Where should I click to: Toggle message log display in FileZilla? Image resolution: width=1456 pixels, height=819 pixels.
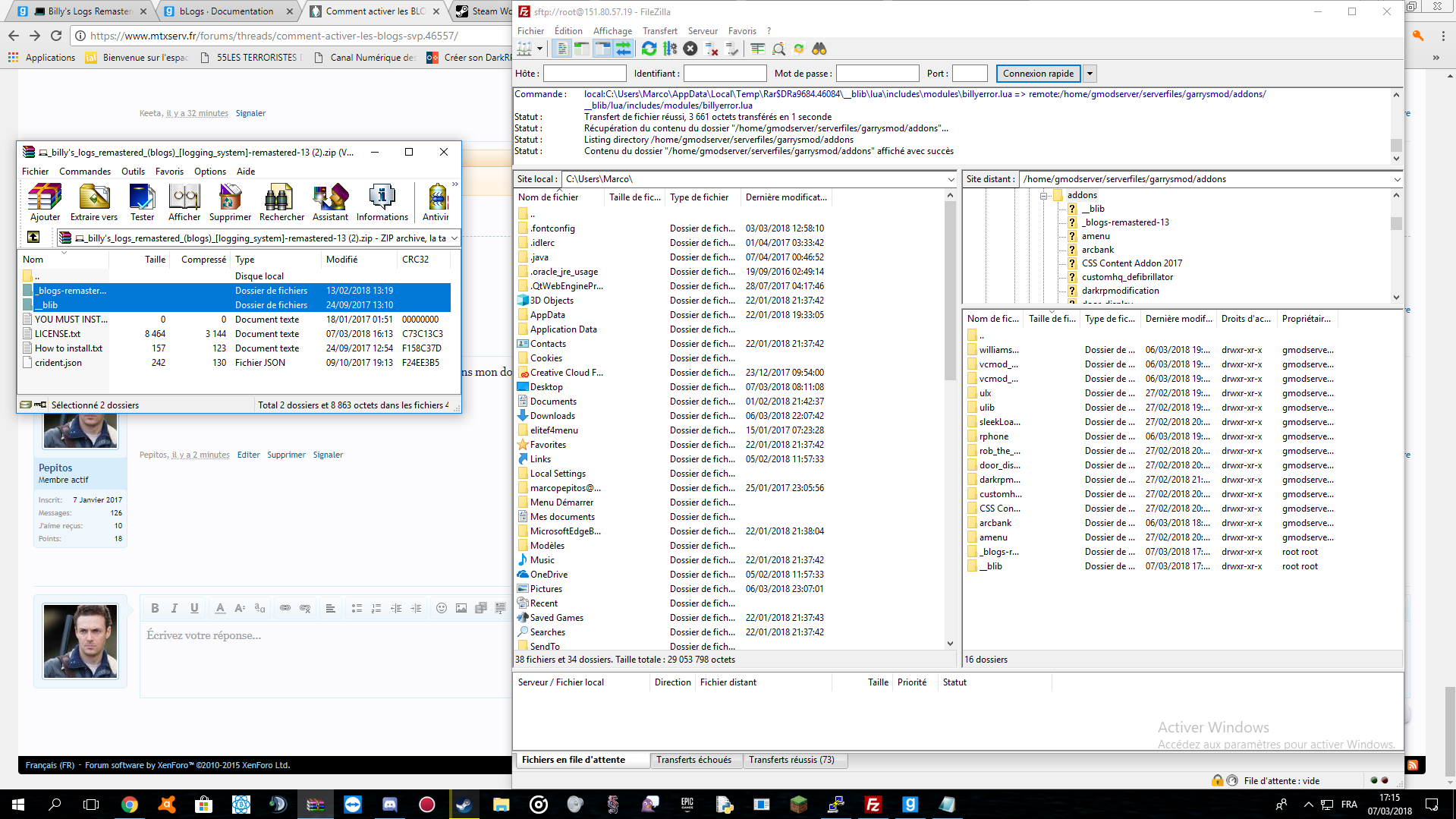[x=561, y=49]
